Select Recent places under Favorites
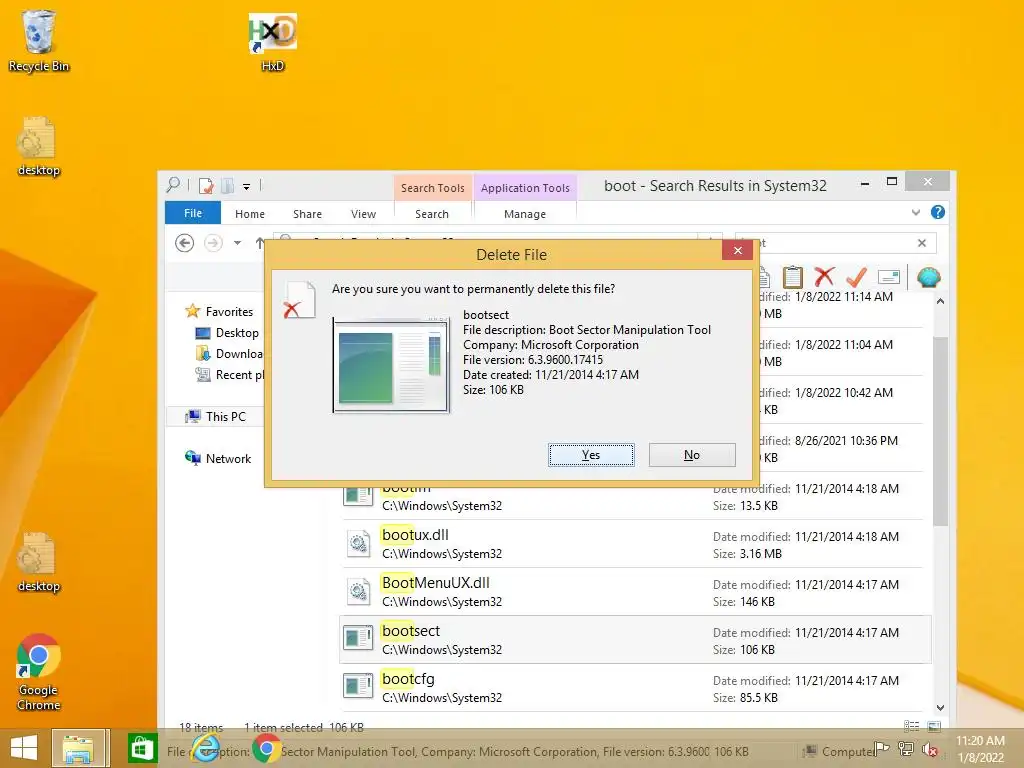 [229, 375]
